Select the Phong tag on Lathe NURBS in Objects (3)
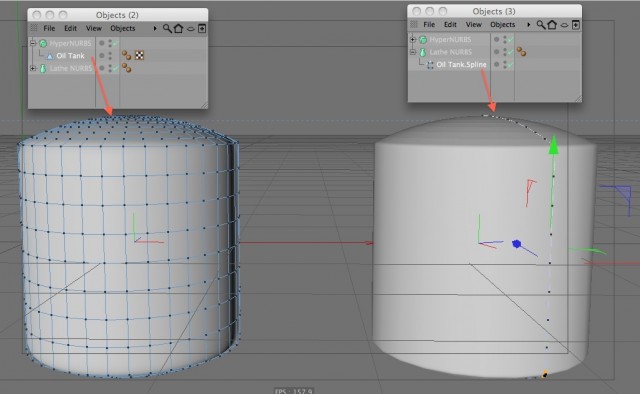Viewport: 640px width, 394px height. (x=521, y=51)
